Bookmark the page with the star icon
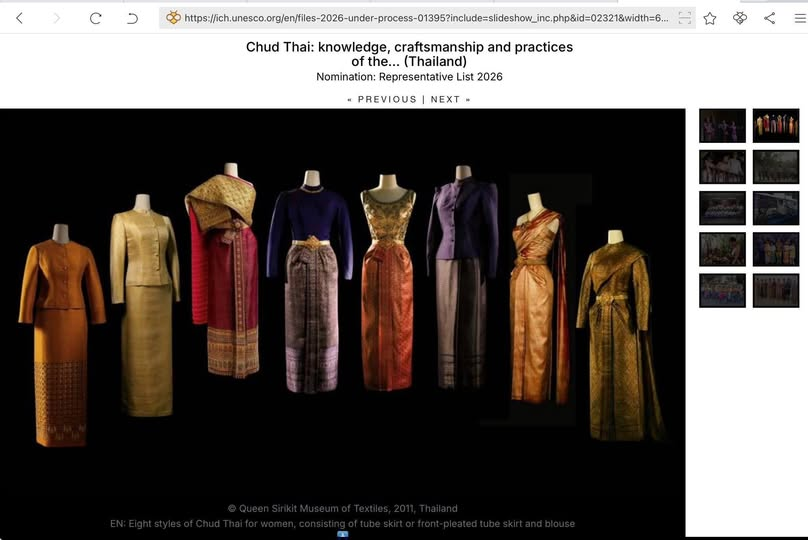Screen dimensions: 808x540 [x=710, y=19]
